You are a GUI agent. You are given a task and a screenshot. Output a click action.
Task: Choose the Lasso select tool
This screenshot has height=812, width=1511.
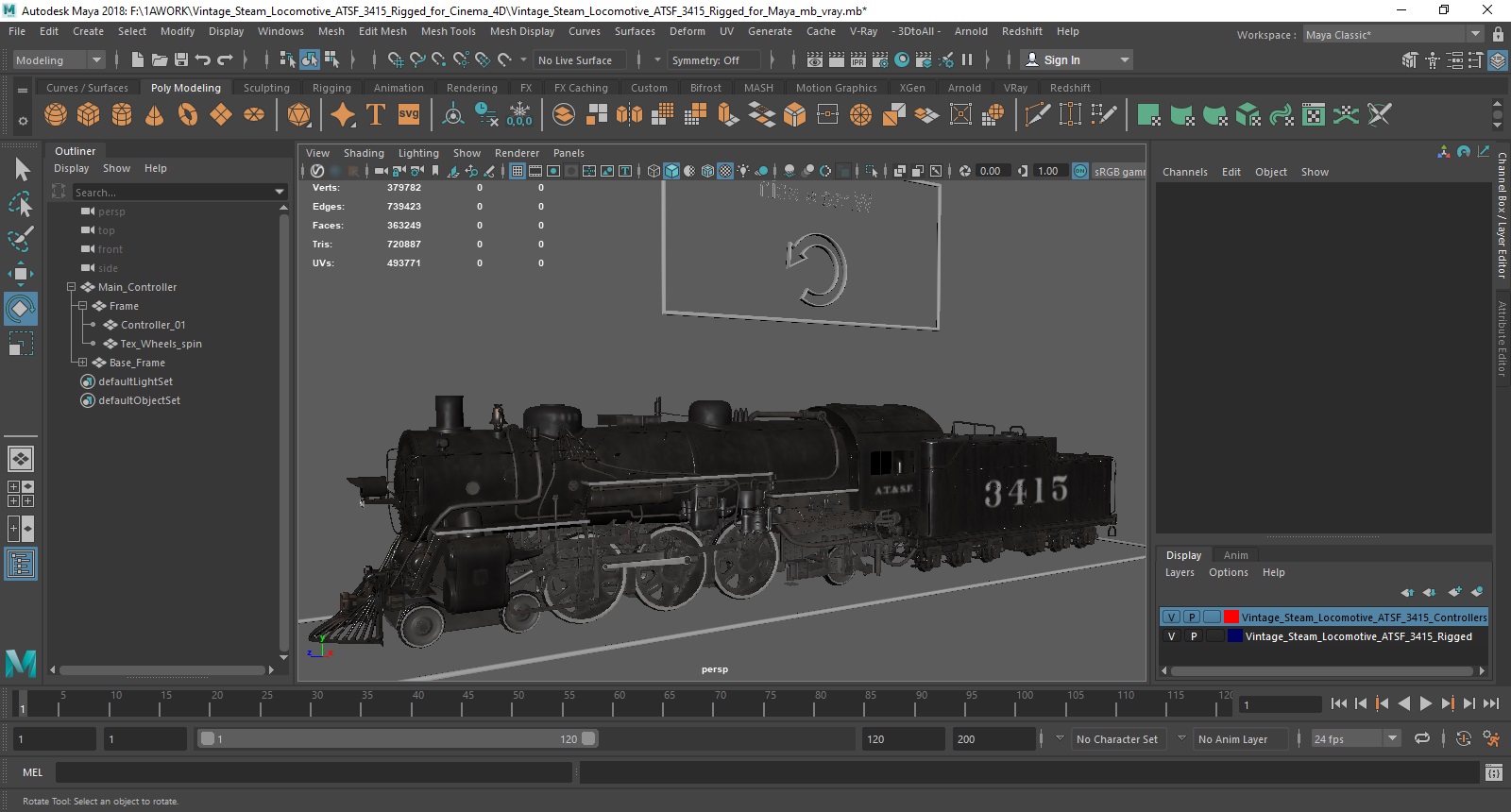[x=21, y=204]
